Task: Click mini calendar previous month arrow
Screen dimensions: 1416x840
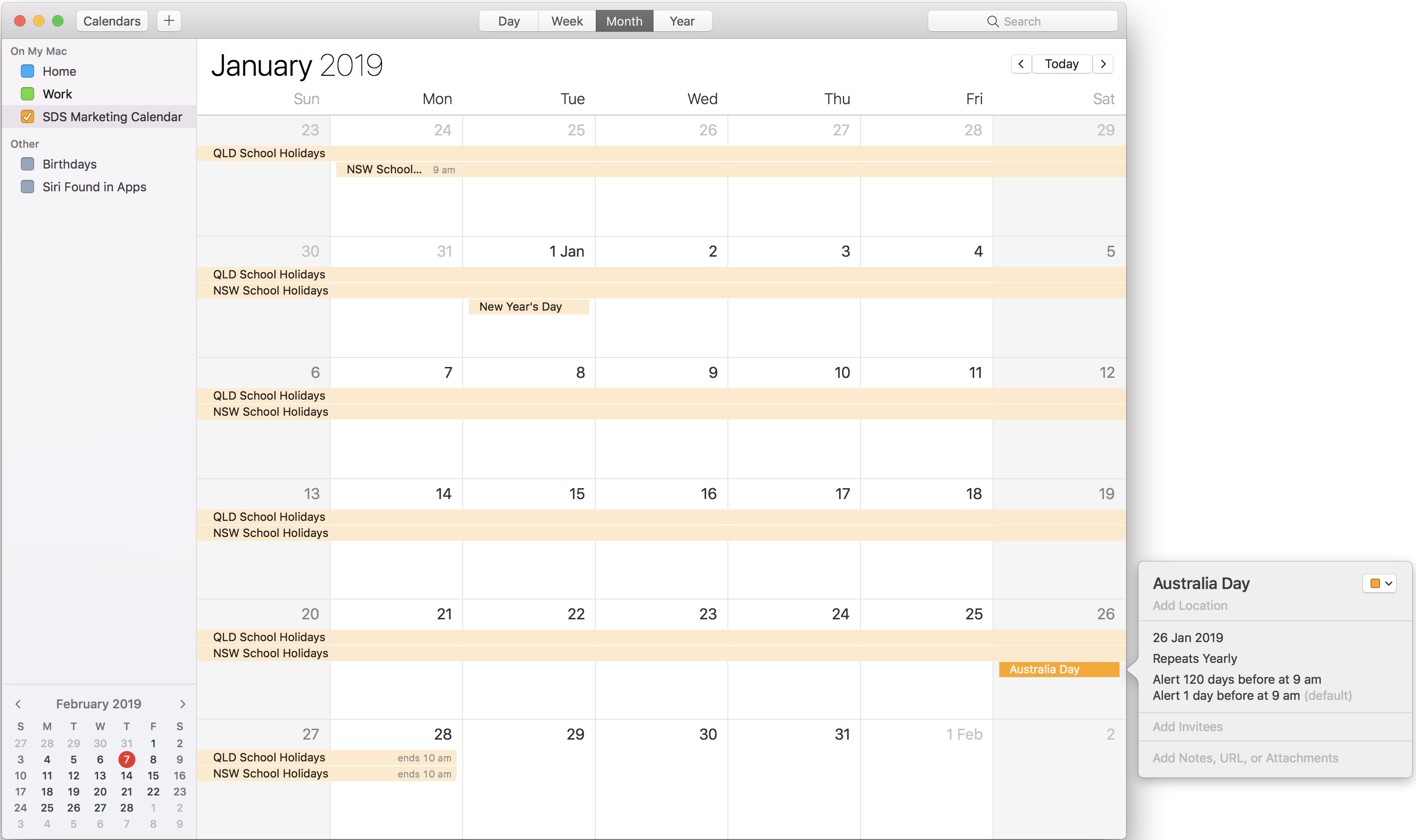Action: [x=18, y=704]
